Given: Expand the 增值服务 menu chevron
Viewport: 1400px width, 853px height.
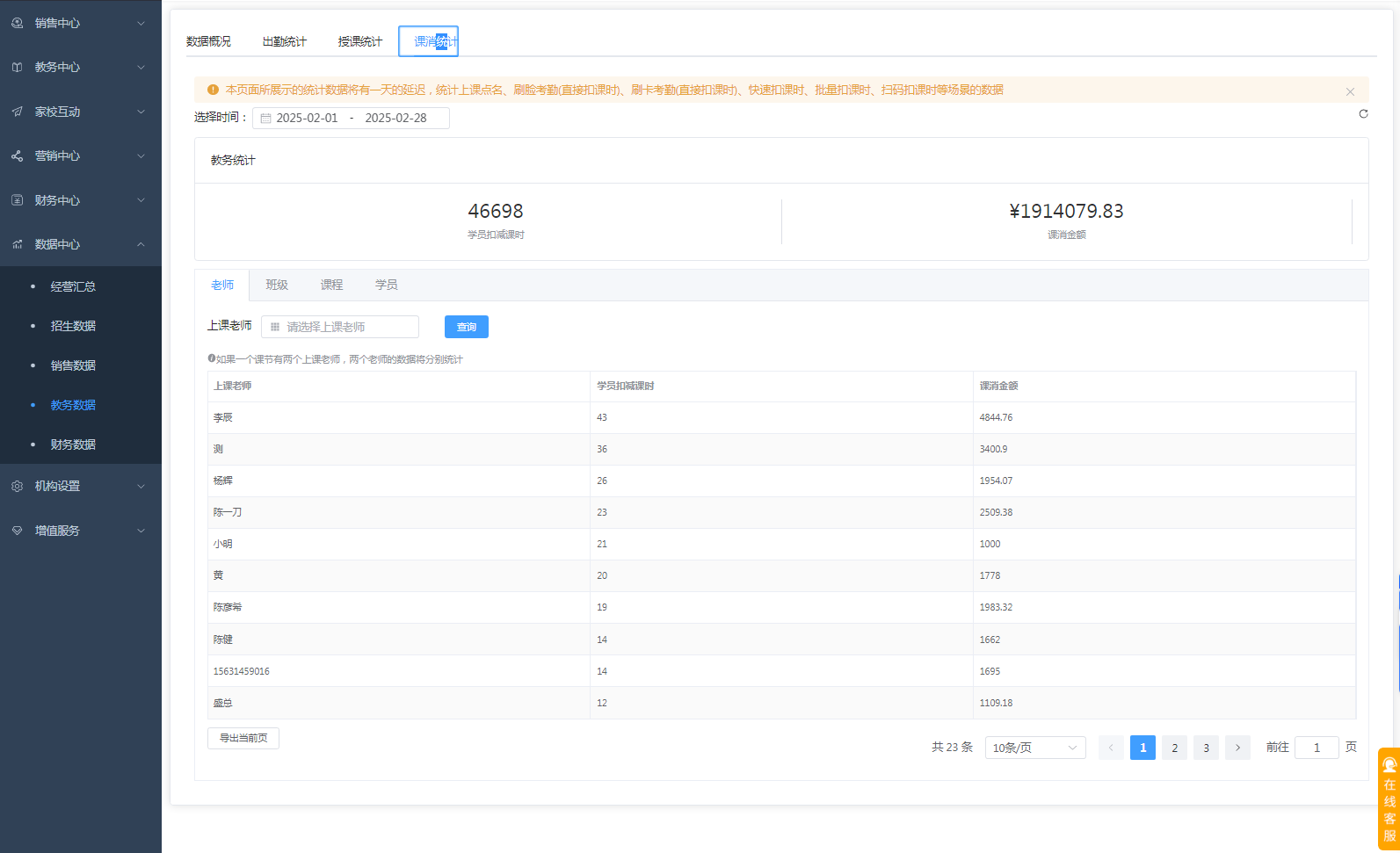Looking at the screenshot, I should (141, 531).
